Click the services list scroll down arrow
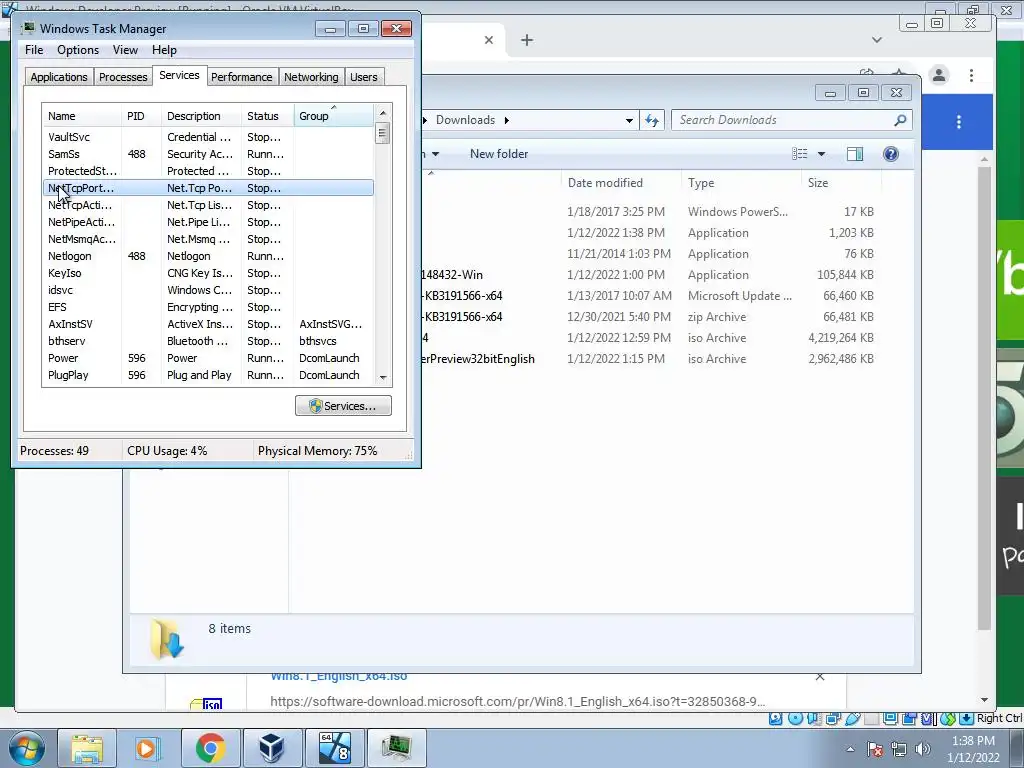Image resolution: width=1024 pixels, height=768 pixels. 383,377
